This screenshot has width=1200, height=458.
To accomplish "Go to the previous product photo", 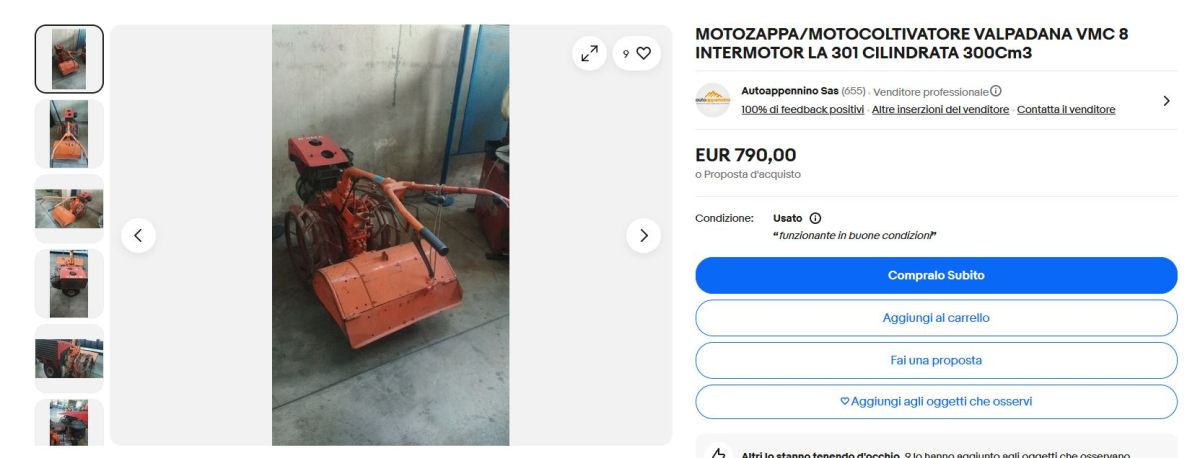I will [138, 236].
